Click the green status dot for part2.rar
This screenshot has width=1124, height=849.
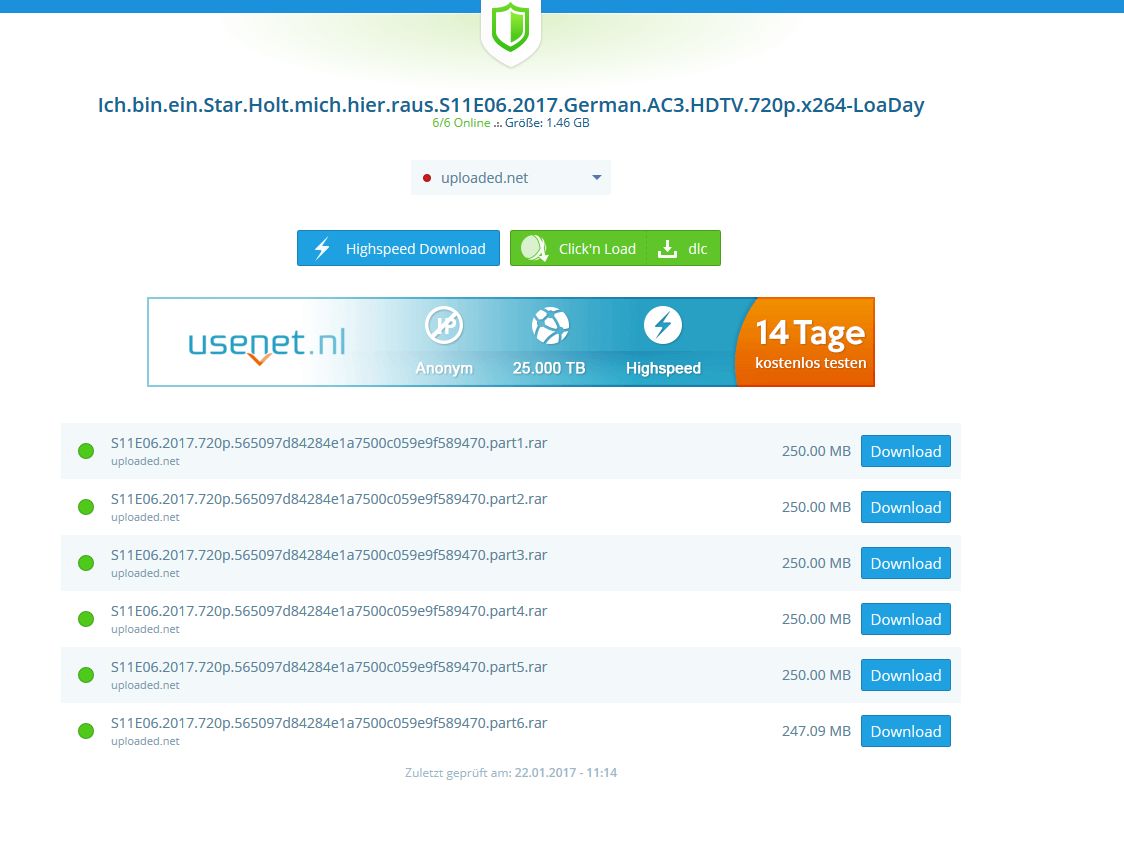(x=86, y=507)
